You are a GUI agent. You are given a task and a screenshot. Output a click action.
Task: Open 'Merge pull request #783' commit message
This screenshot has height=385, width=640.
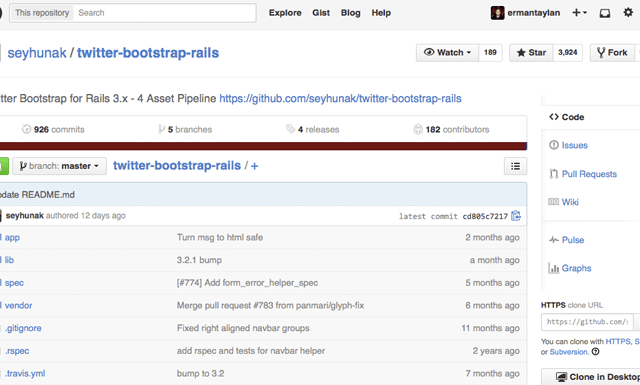(x=270, y=305)
